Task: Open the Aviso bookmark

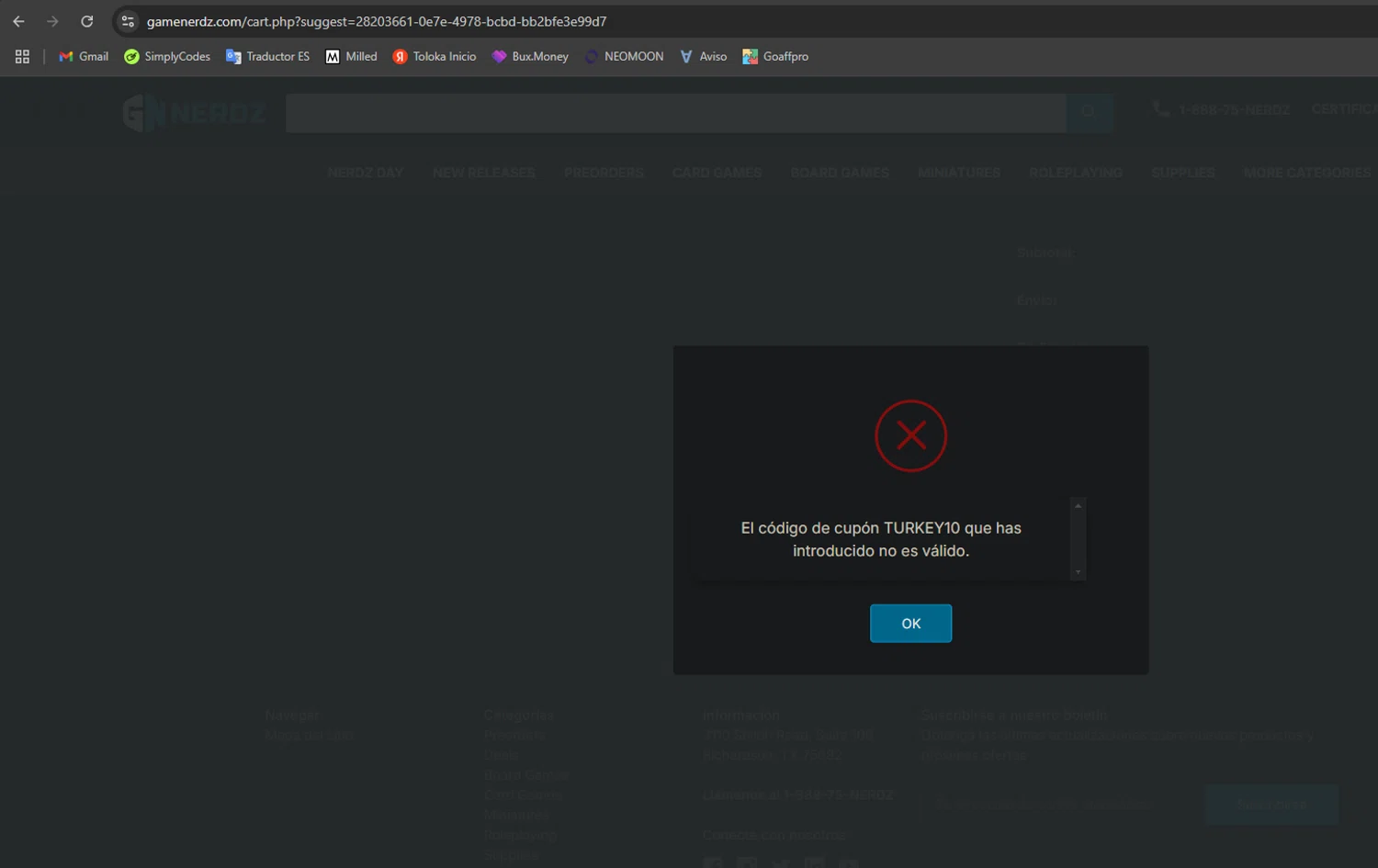Action: pyautogui.click(x=703, y=57)
